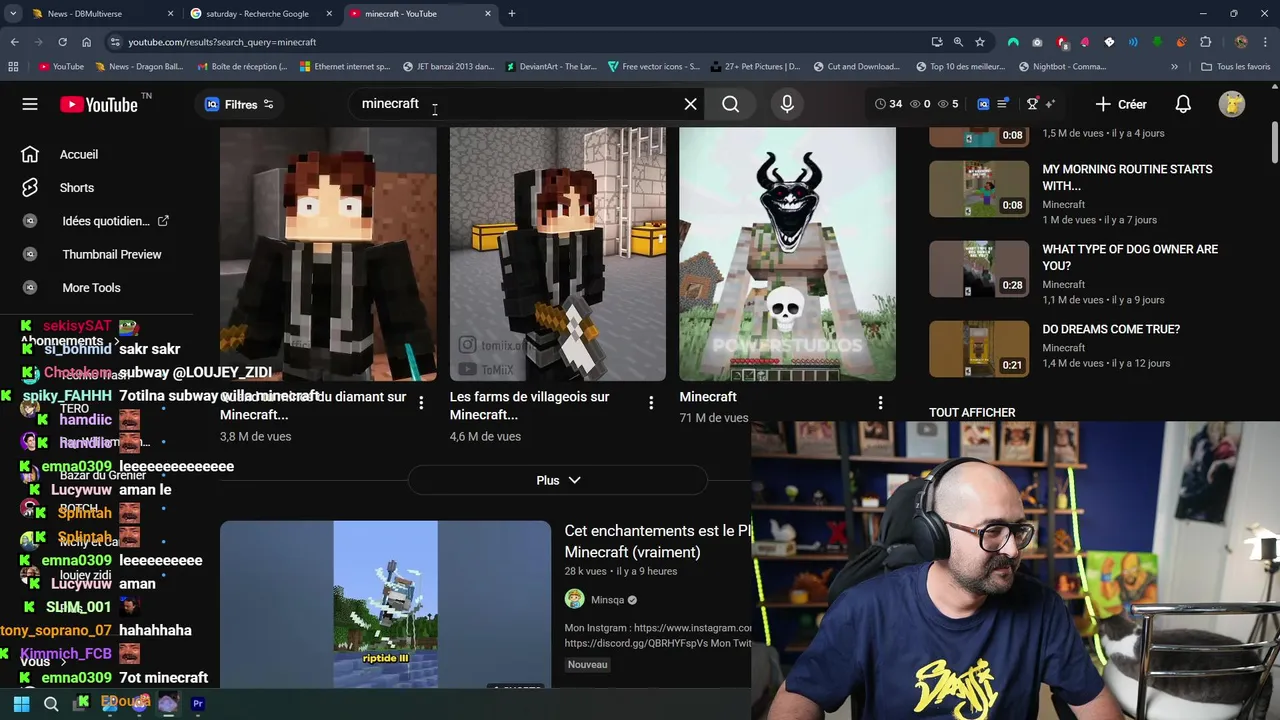Viewport: 1280px width, 720px height.
Task: Open a new browser tab
Action: (x=512, y=14)
